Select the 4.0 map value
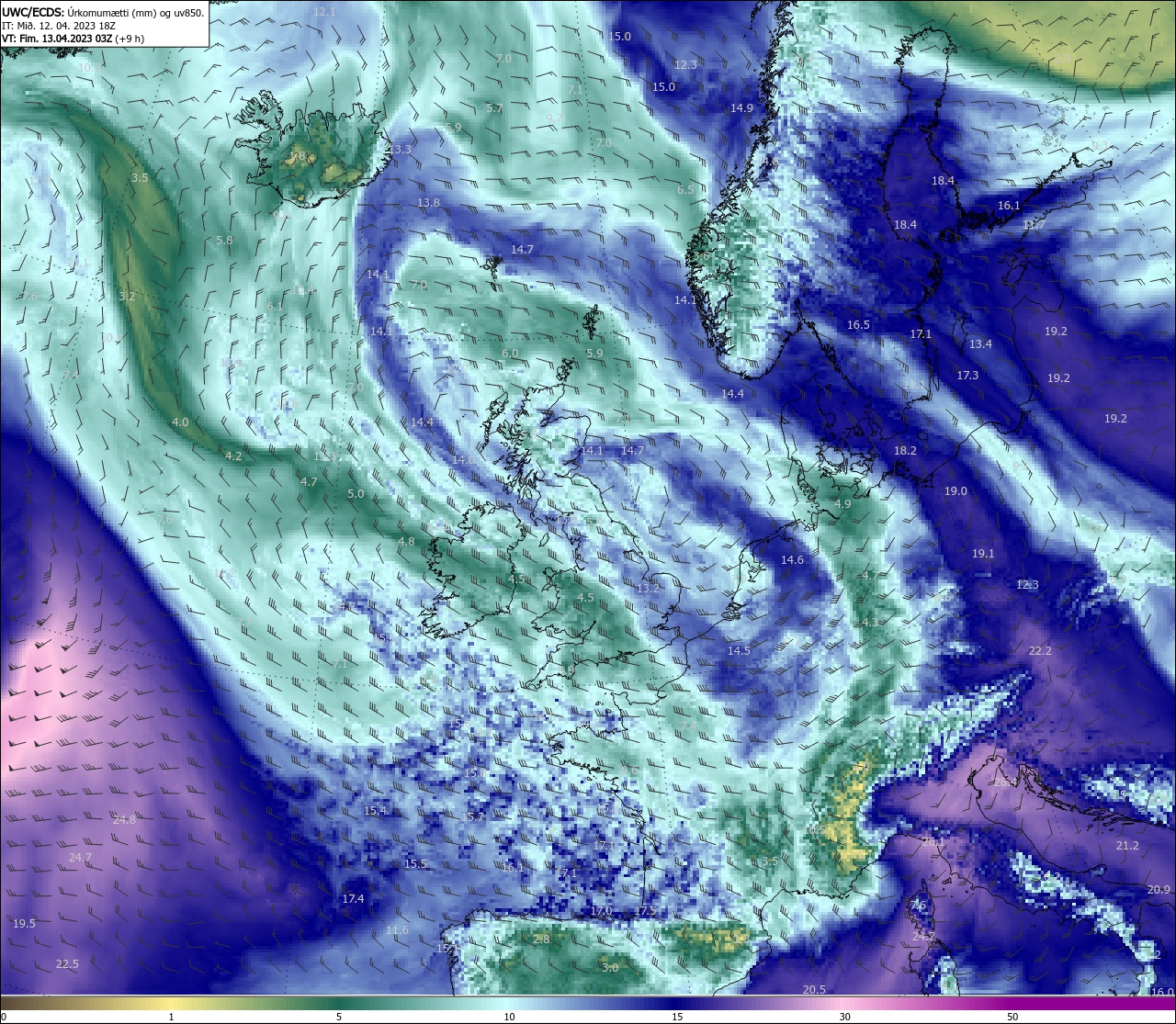Screen dimensions: 1176x1024 coord(180,422)
